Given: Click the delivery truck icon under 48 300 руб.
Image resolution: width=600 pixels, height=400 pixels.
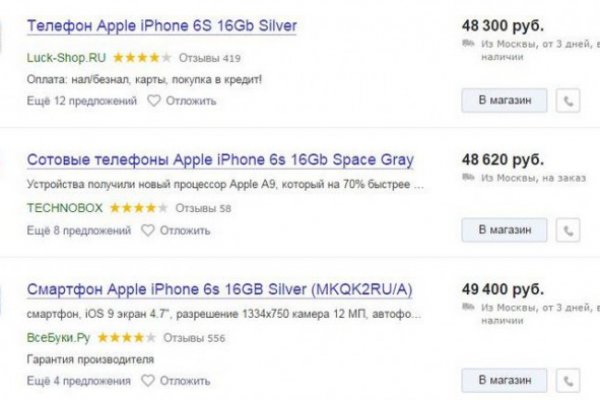Looking at the screenshot, I should point(468,45).
